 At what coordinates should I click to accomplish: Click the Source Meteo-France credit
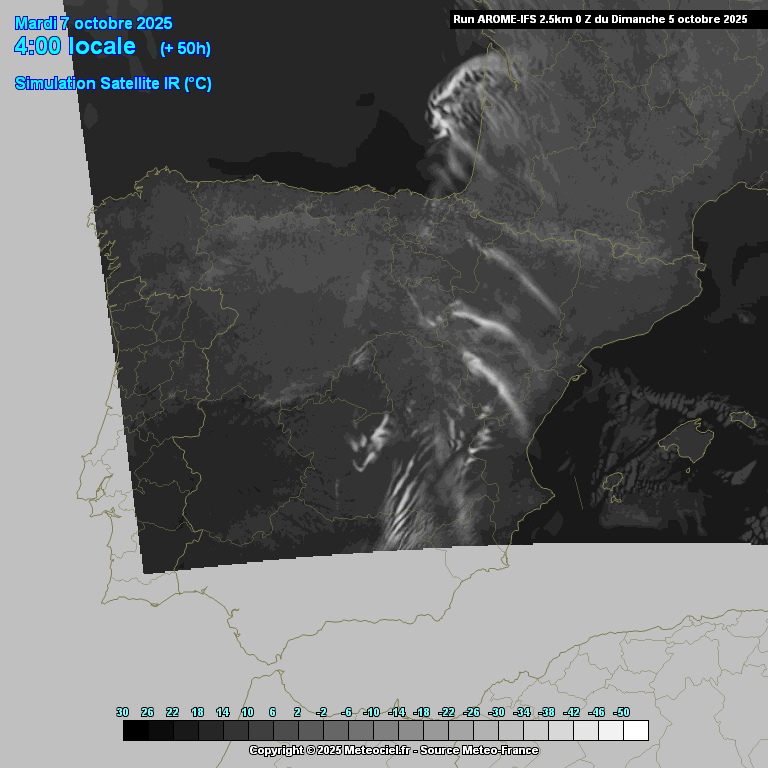coord(482,751)
